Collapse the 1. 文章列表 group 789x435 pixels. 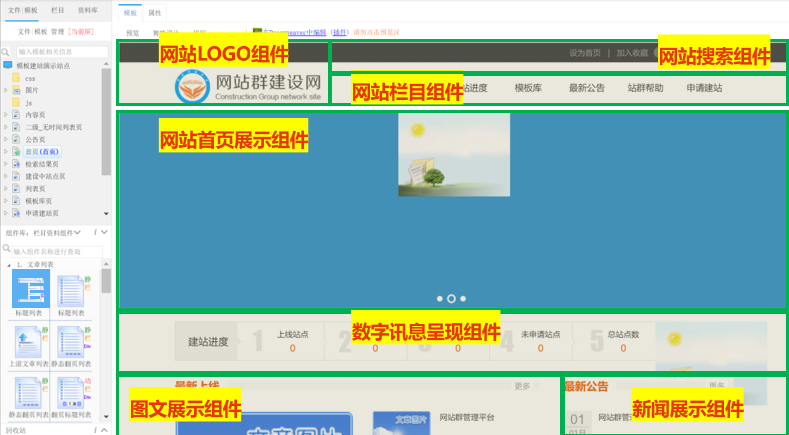pos(9,265)
